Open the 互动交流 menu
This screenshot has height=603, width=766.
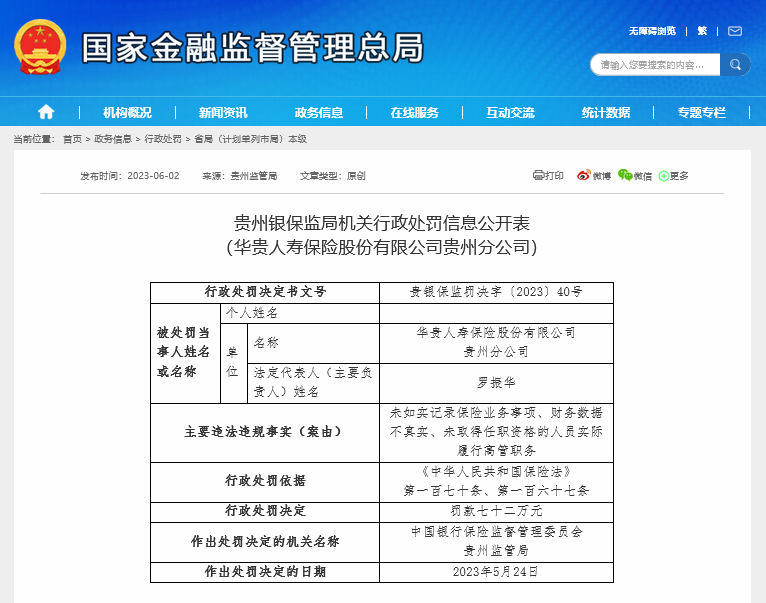pos(510,113)
